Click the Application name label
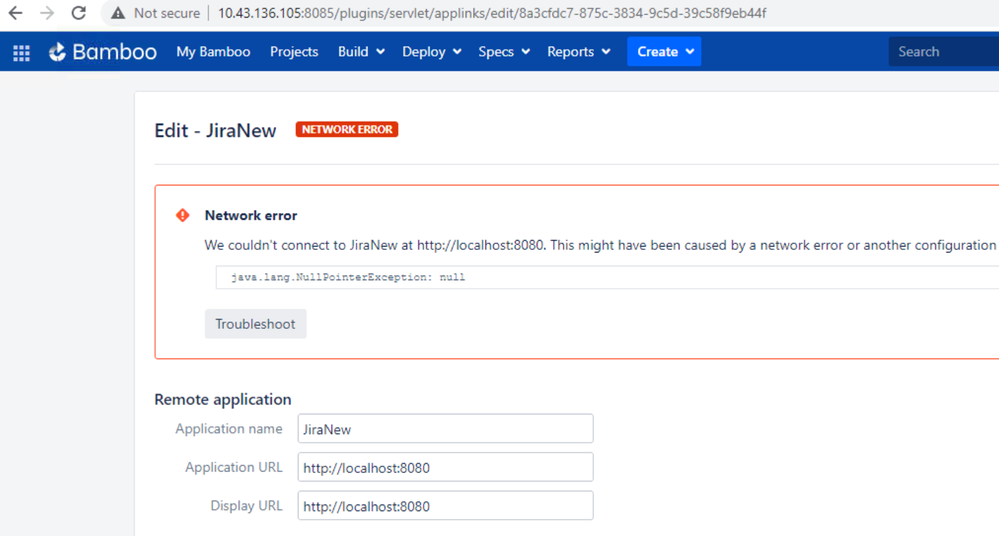 229,429
